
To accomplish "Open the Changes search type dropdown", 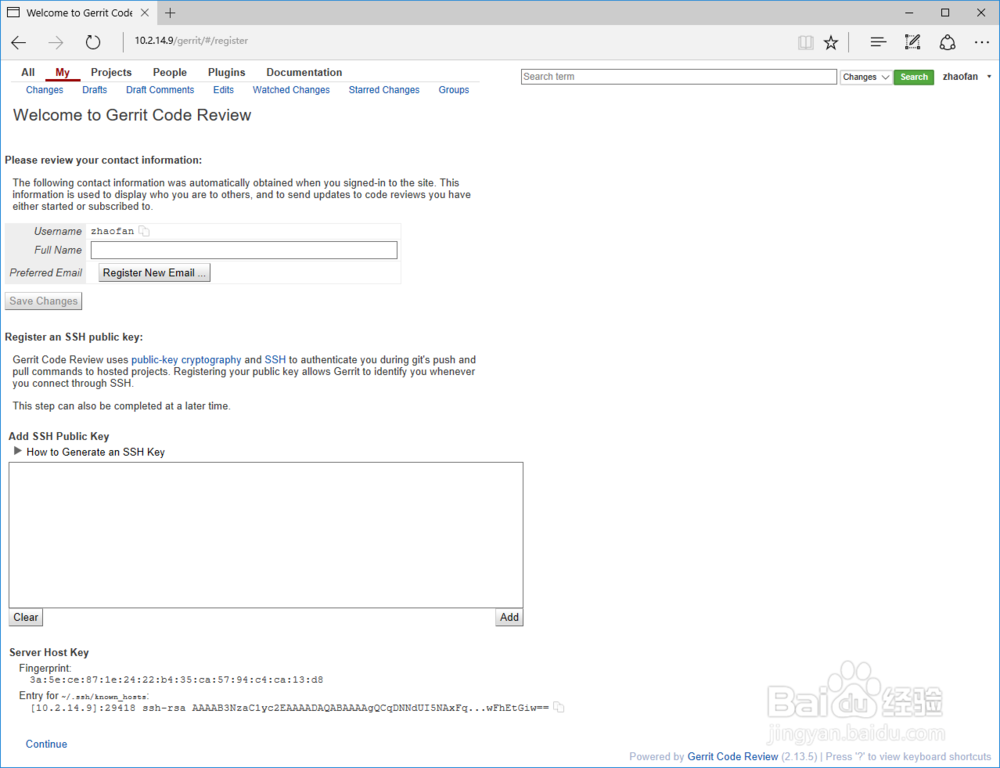I will 865,77.
